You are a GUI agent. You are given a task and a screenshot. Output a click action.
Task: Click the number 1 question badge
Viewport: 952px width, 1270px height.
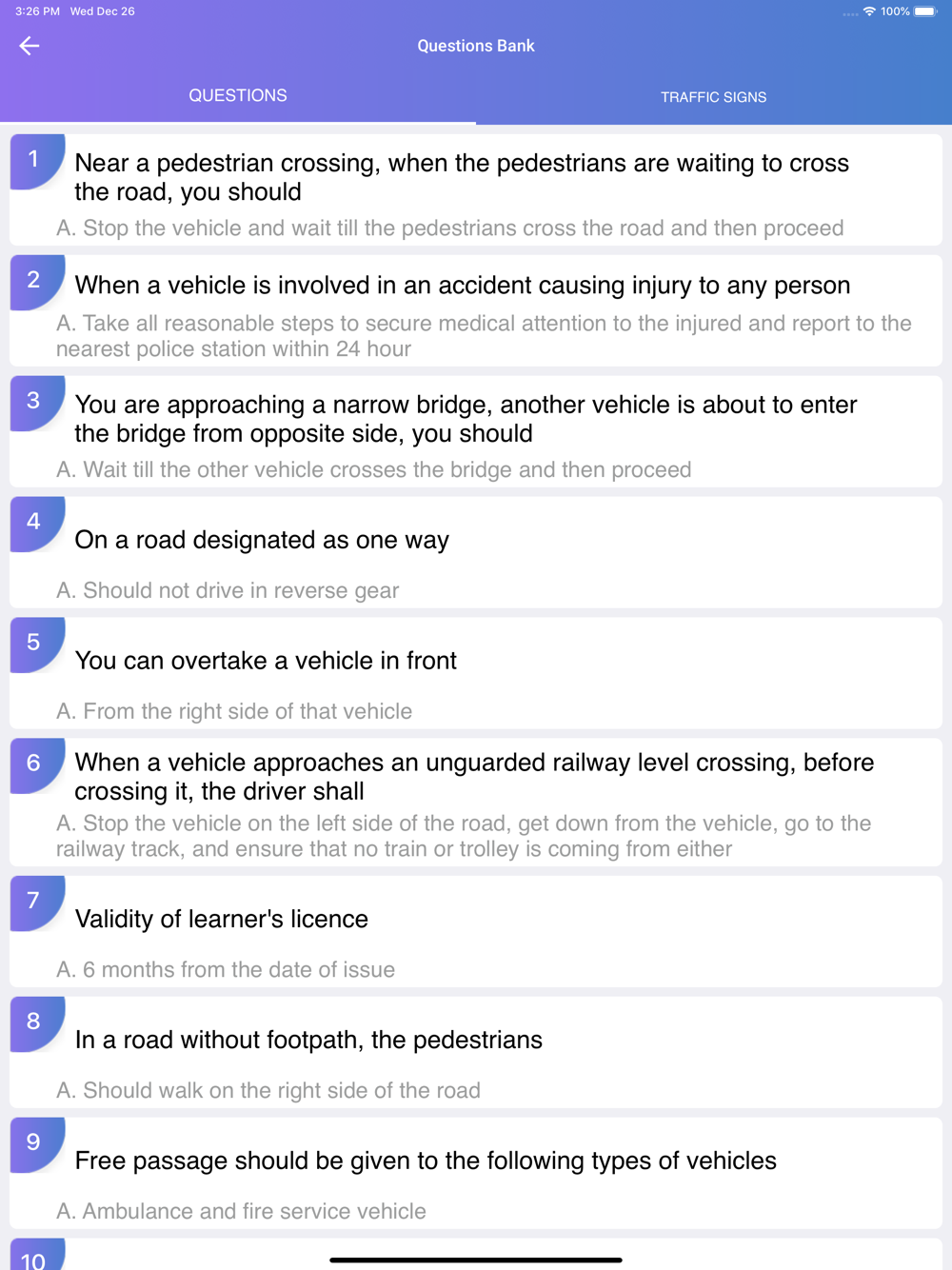[37, 162]
